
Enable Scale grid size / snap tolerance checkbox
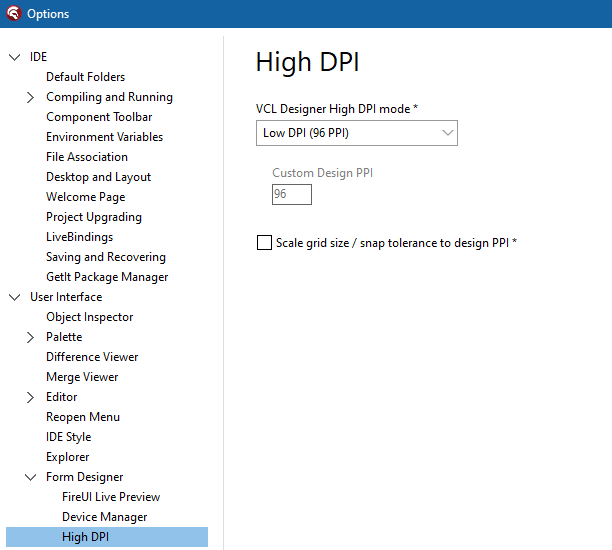264,242
